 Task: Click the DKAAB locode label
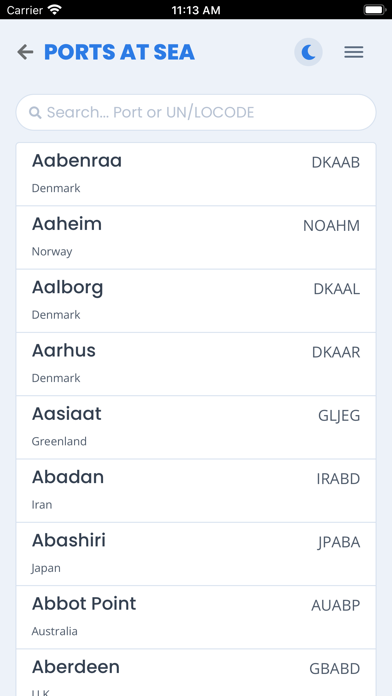[336, 163]
